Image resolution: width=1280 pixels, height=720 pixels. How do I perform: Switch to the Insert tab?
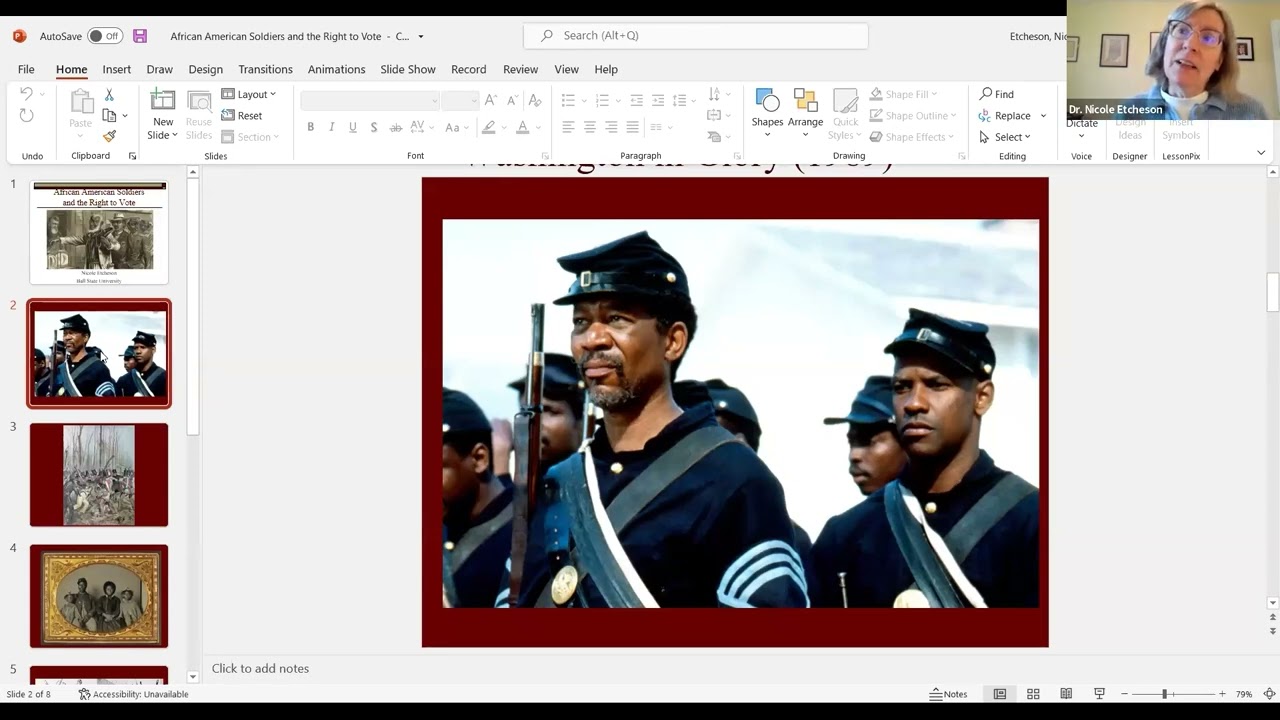(116, 69)
